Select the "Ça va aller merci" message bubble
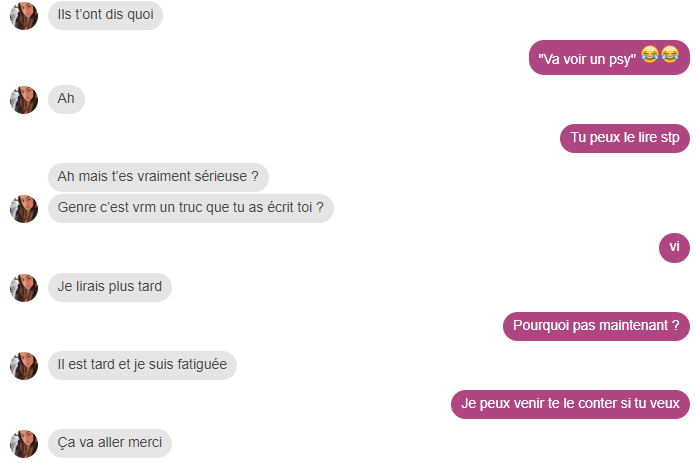Image resolution: width=696 pixels, height=463 pixels. (x=110, y=443)
